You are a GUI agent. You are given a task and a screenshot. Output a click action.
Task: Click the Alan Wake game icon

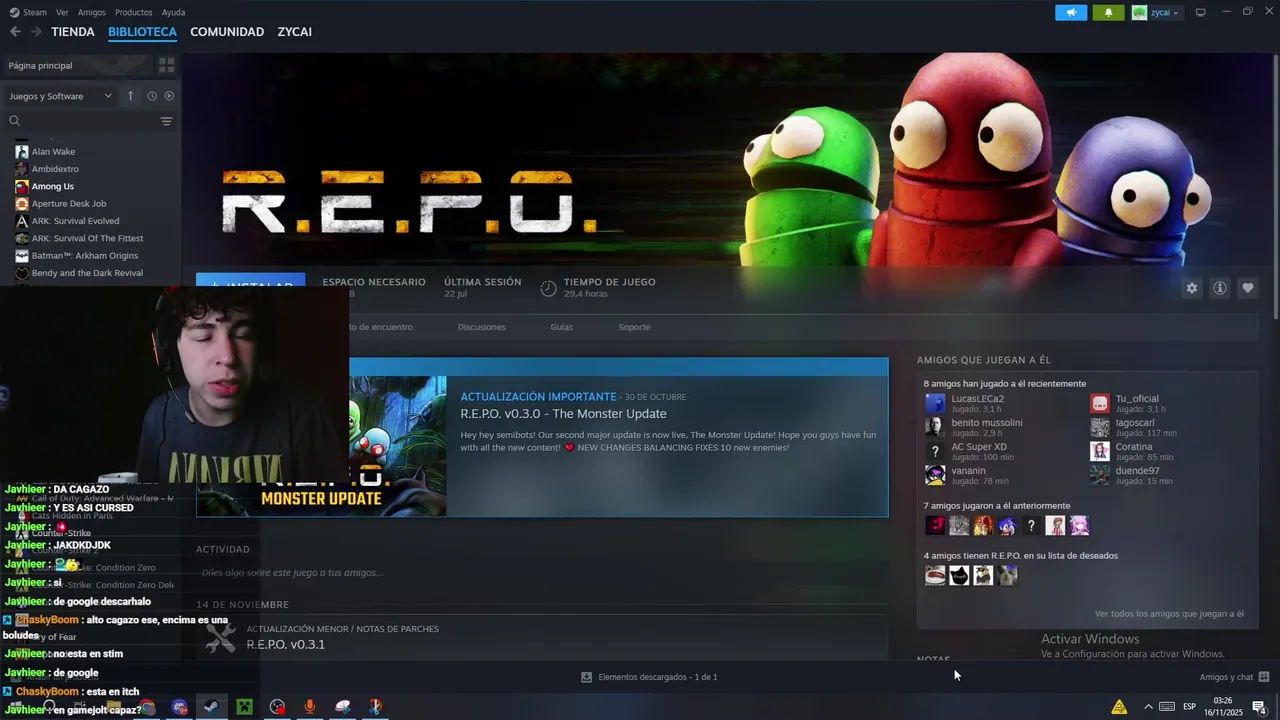pyautogui.click(x=22, y=152)
